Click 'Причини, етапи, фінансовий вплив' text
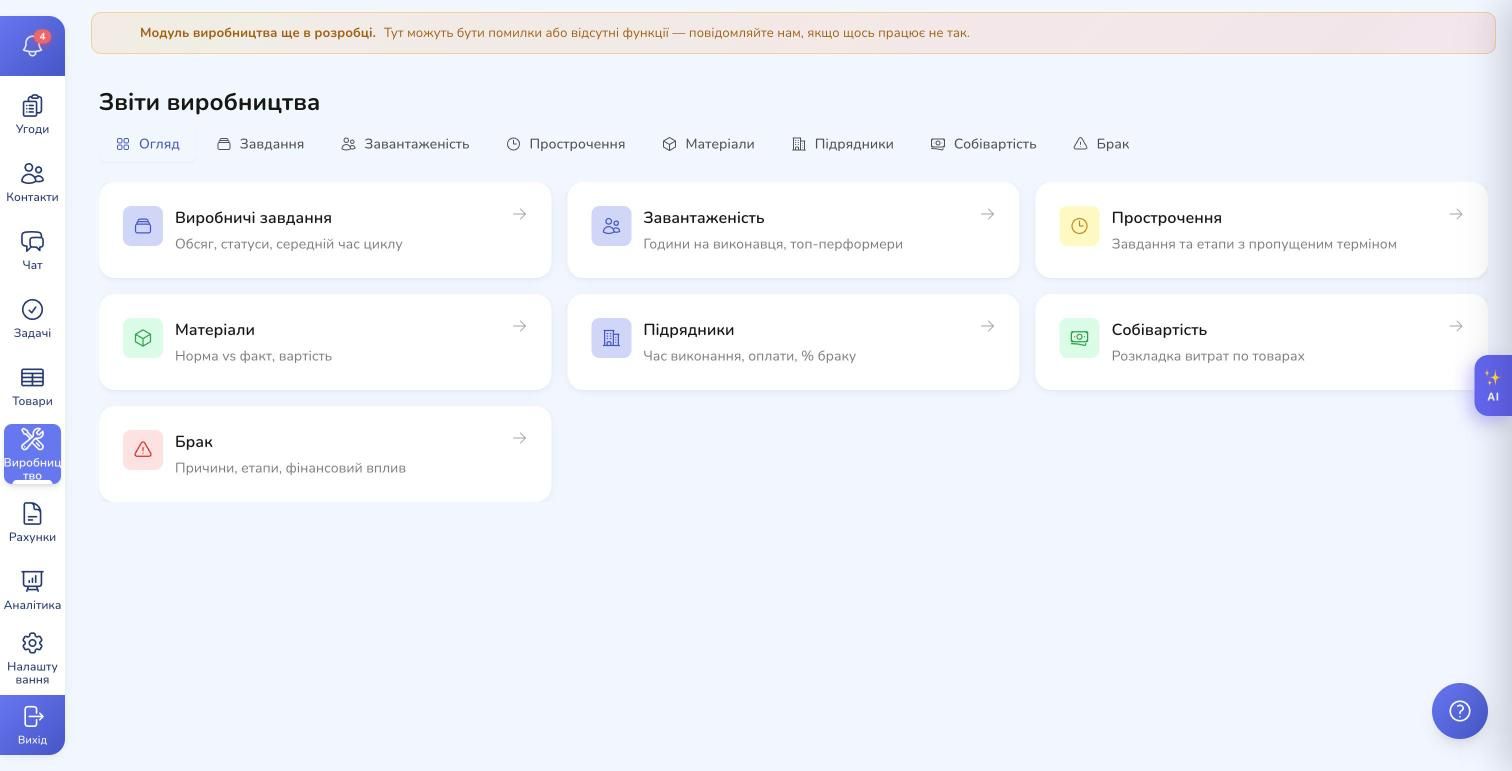Image resolution: width=1512 pixels, height=771 pixels. tap(290, 468)
